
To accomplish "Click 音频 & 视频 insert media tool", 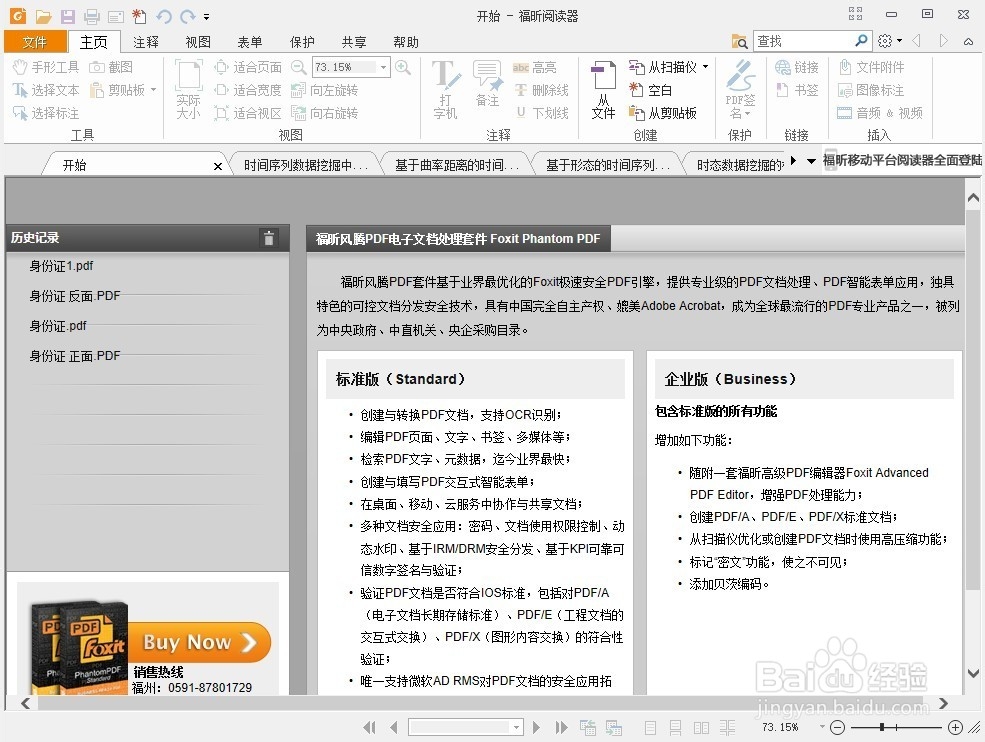I will pyautogui.click(x=880, y=113).
